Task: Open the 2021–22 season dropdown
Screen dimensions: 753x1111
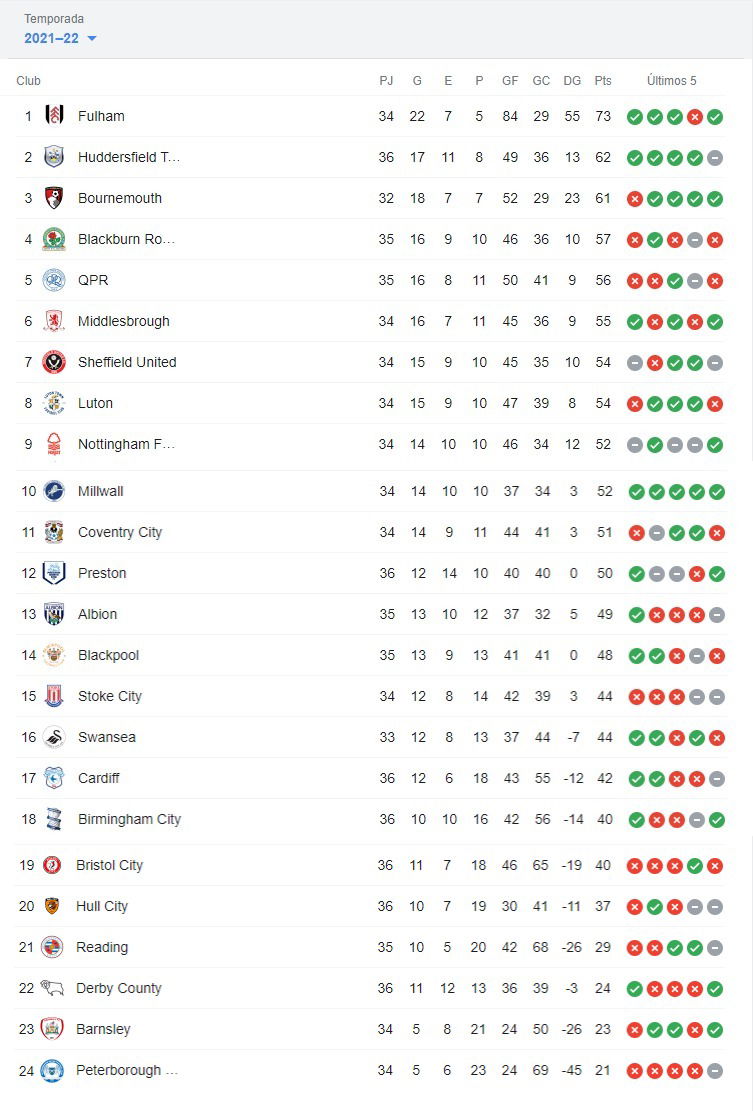Action: tap(60, 38)
